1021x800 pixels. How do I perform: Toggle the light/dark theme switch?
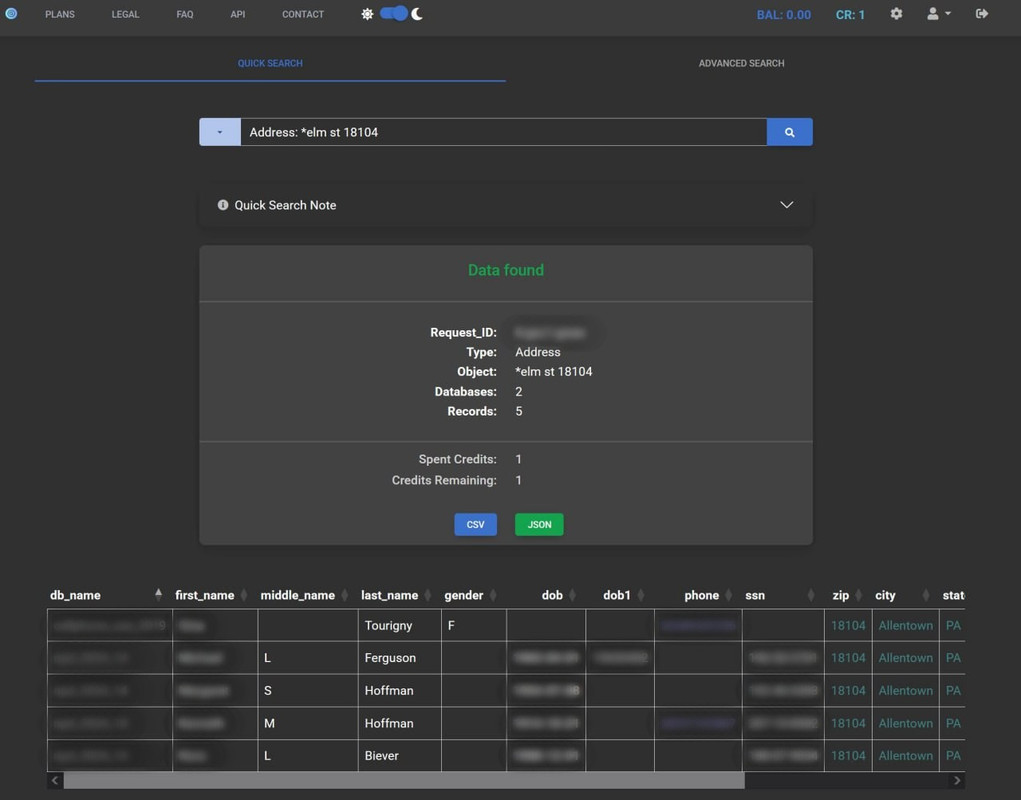[x=394, y=14]
